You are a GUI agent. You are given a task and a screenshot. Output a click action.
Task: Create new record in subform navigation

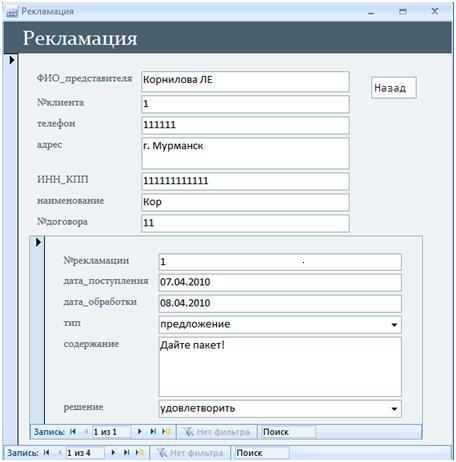click(x=166, y=431)
